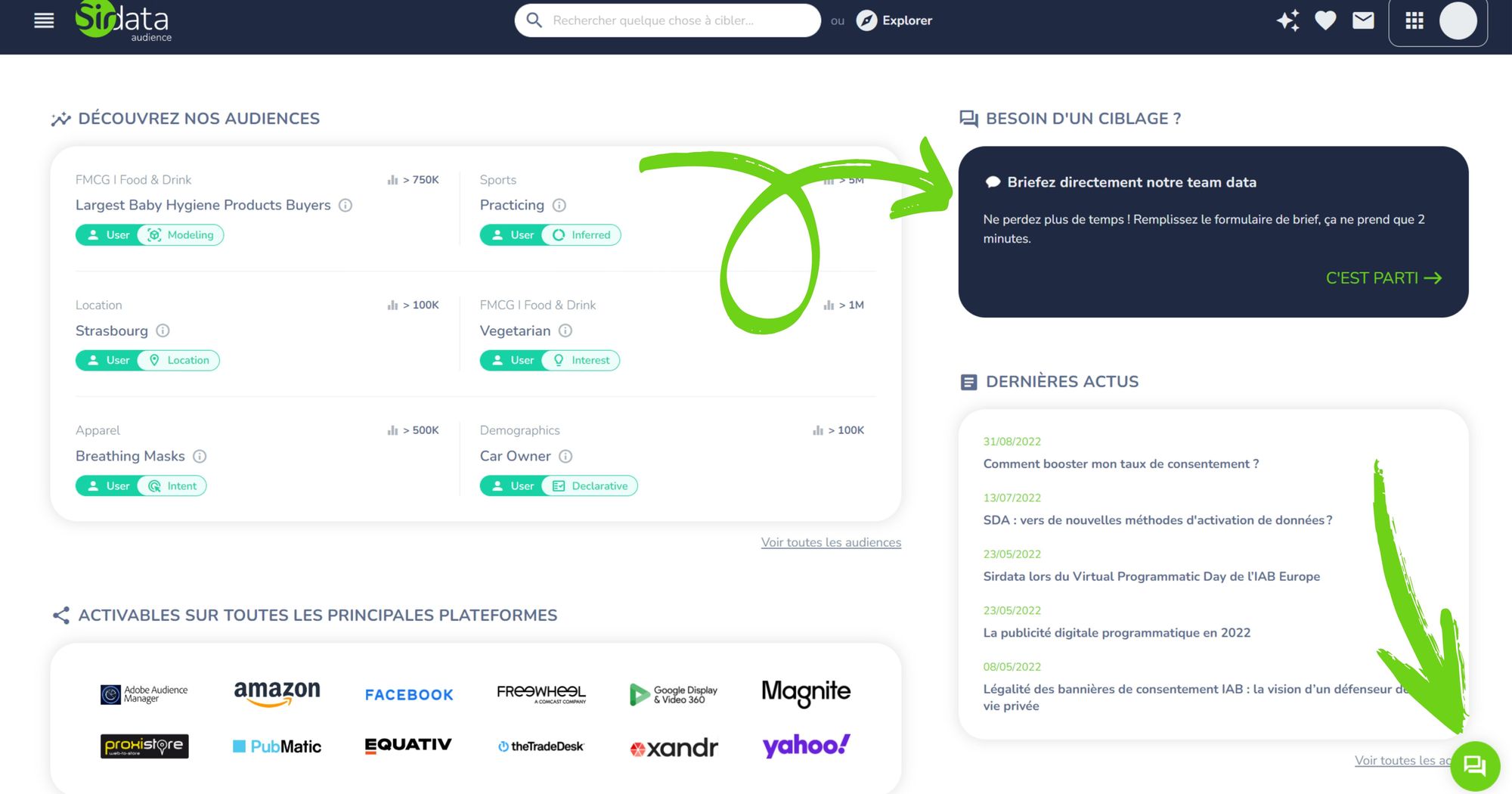Show info for Practicing audience
Screen dimensions: 1512x794
pos(559,205)
